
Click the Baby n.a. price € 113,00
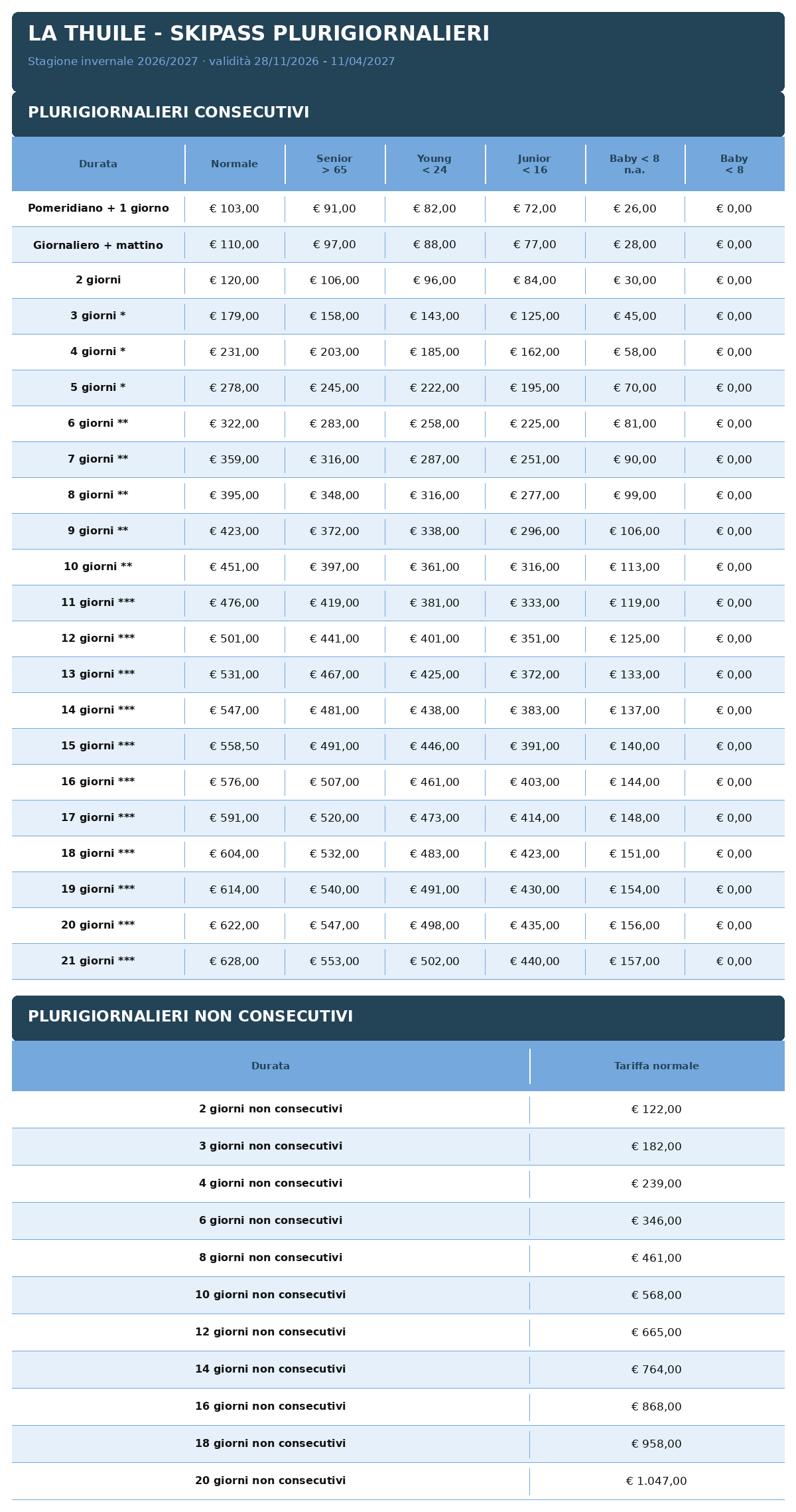click(x=635, y=567)
